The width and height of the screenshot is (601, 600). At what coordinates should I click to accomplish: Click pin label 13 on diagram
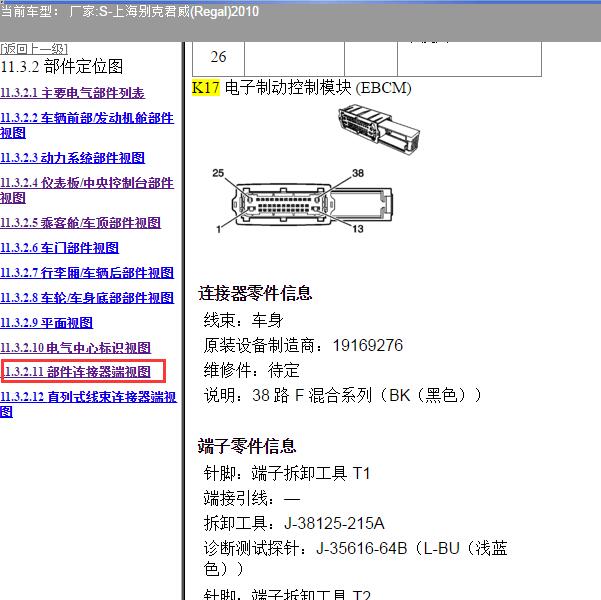[x=358, y=229]
